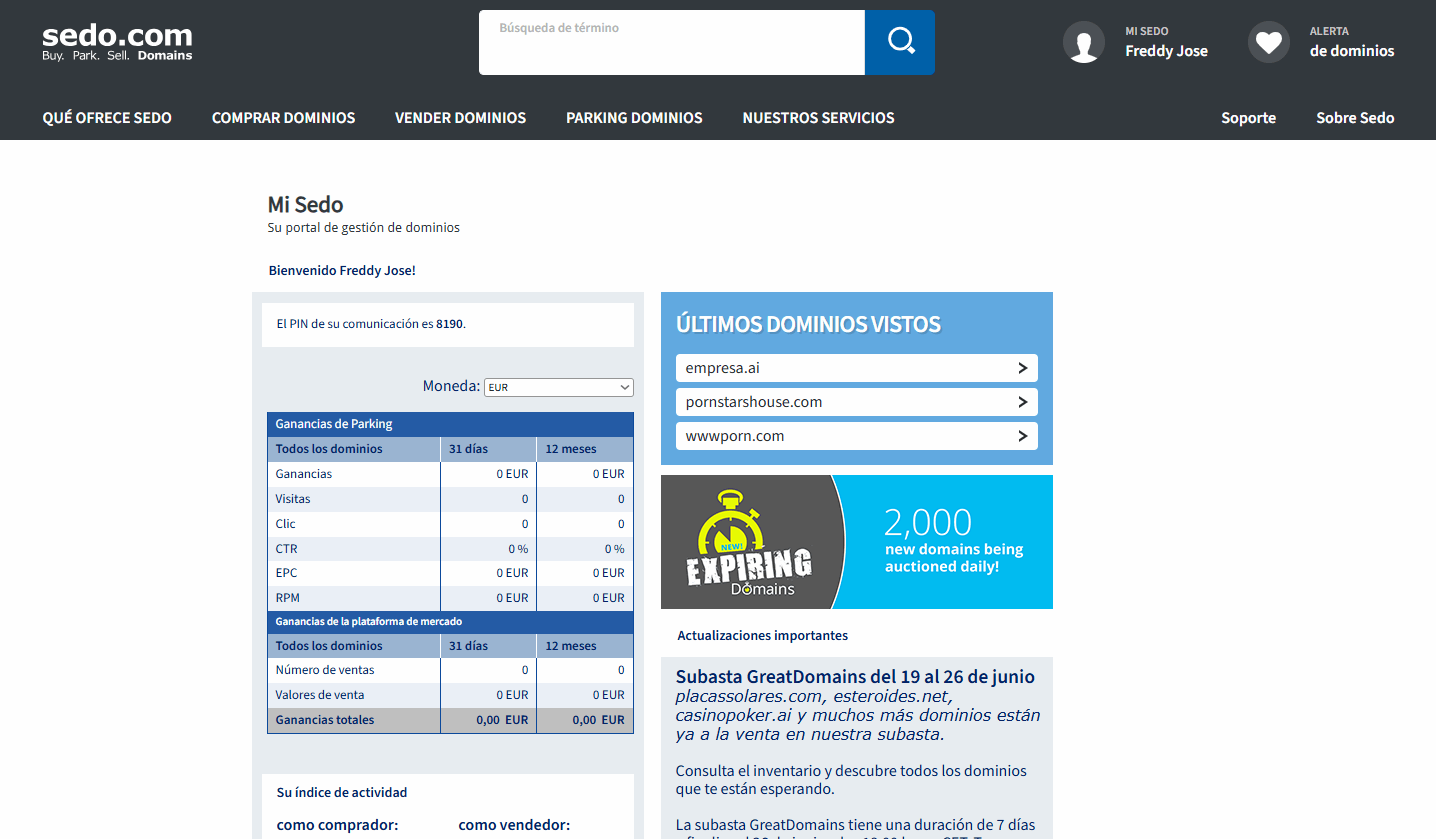Click the Ganancias totales row label

pyautogui.click(x=325, y=720)
